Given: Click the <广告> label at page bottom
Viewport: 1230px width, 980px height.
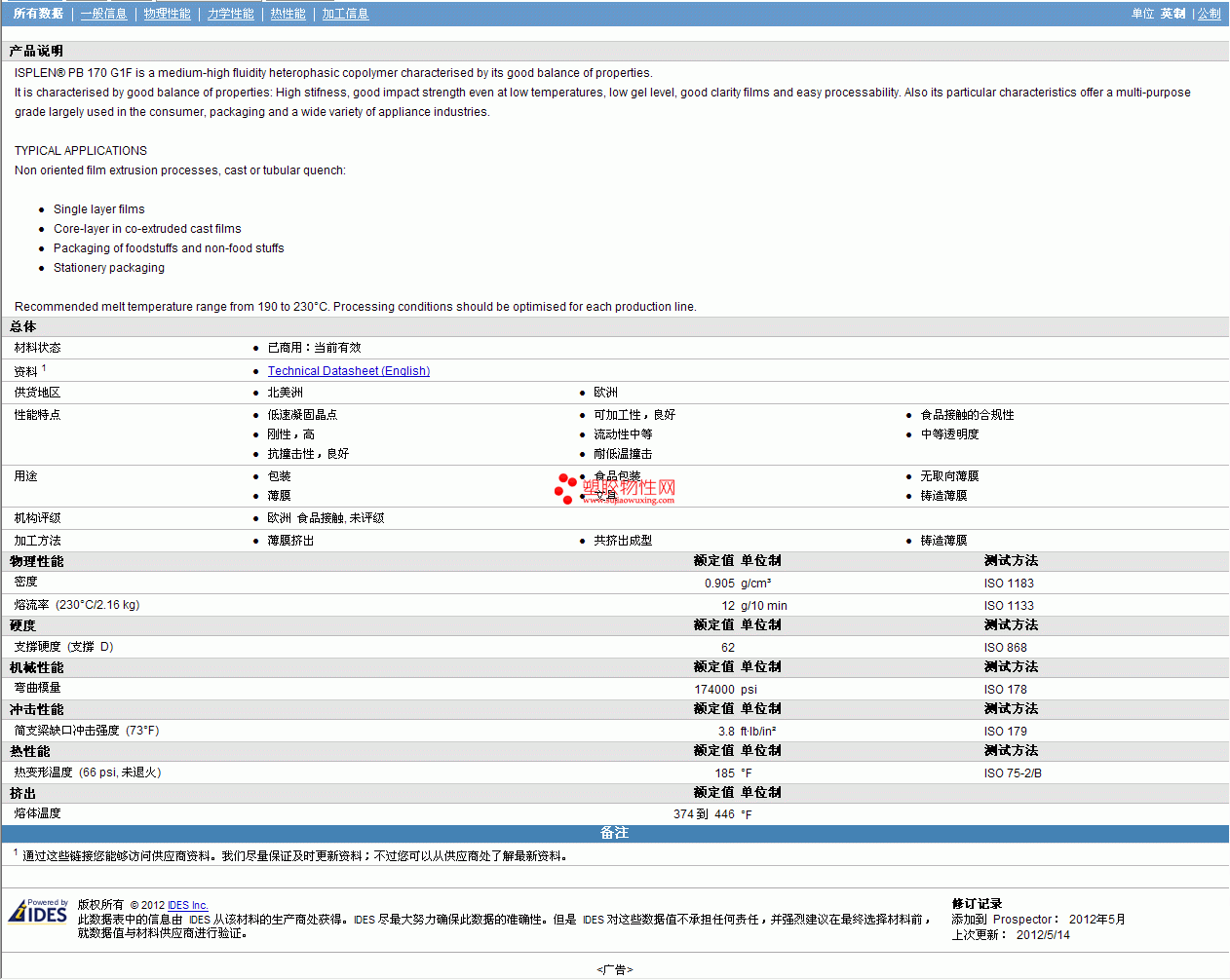Looking at the screenshot, I should [x=615, y=969].
